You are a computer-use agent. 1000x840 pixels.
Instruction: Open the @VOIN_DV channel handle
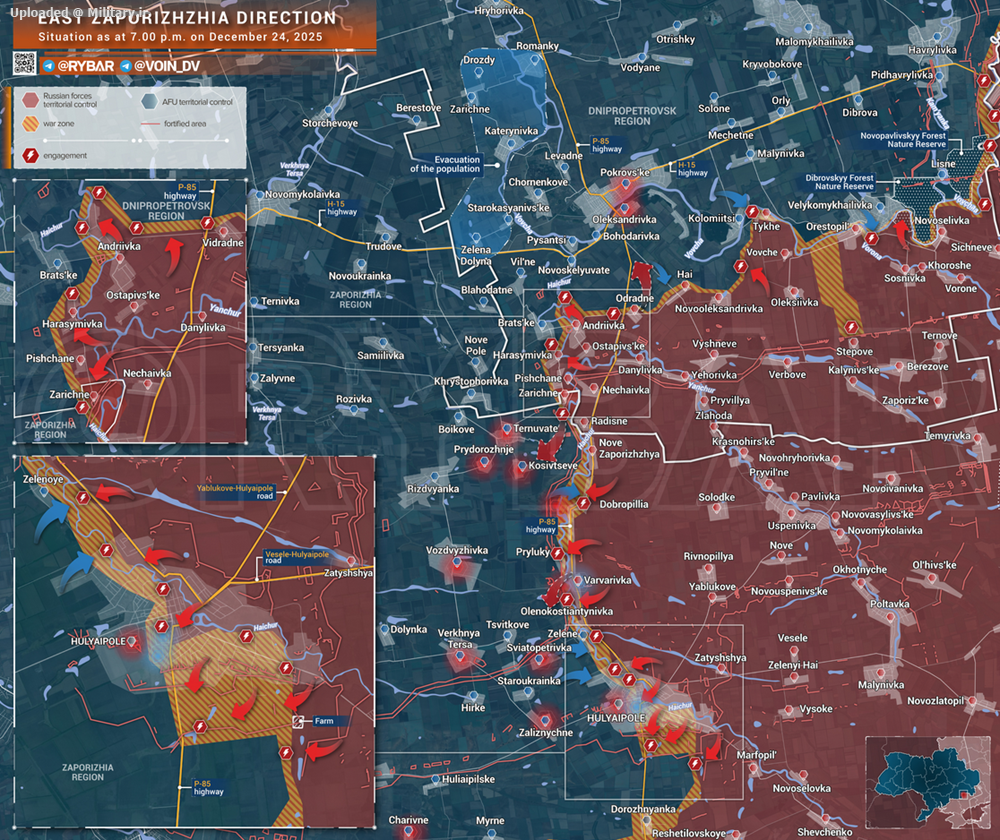click(167, 66)
